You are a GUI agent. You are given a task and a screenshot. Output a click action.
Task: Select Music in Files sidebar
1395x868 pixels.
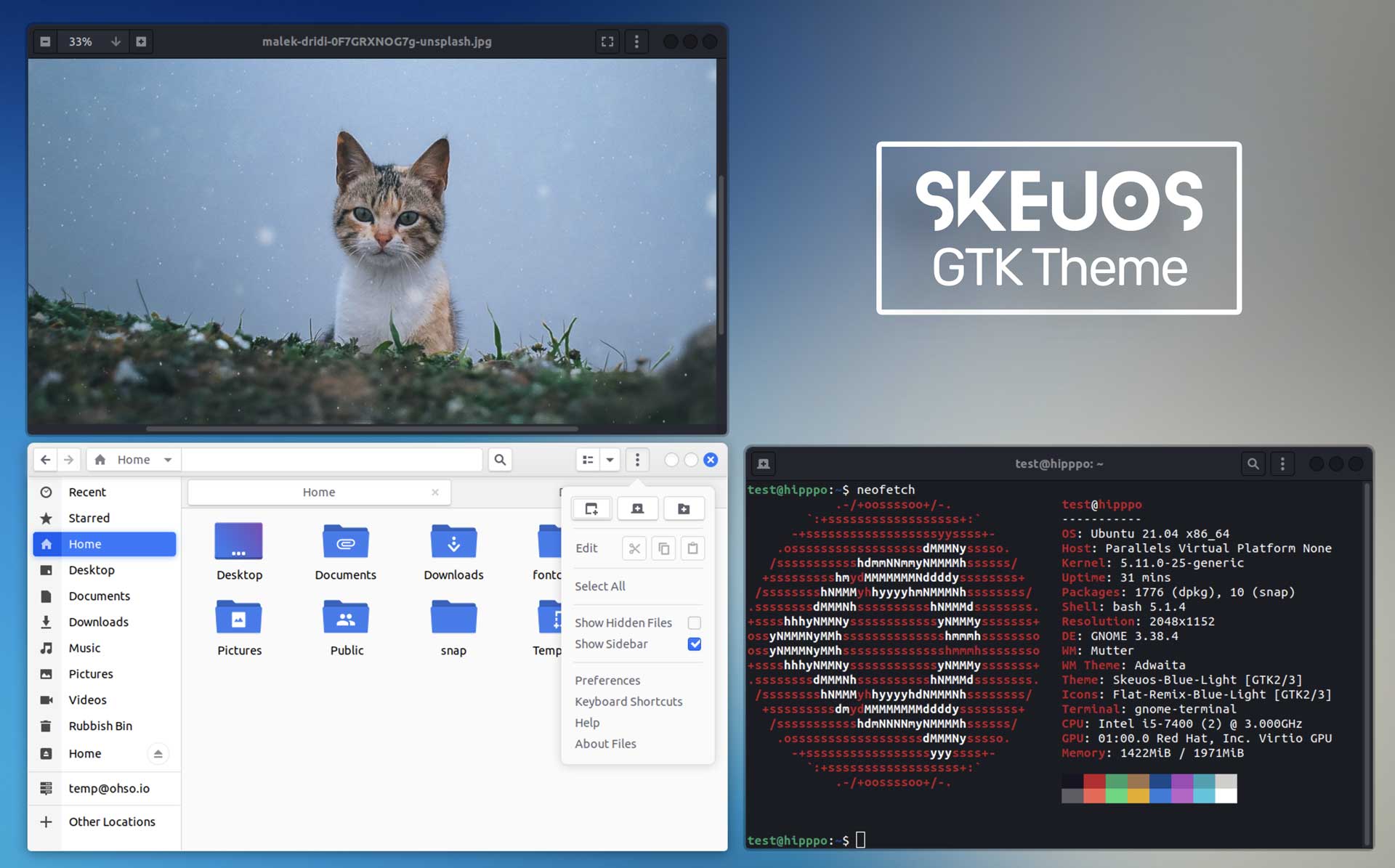105,648
